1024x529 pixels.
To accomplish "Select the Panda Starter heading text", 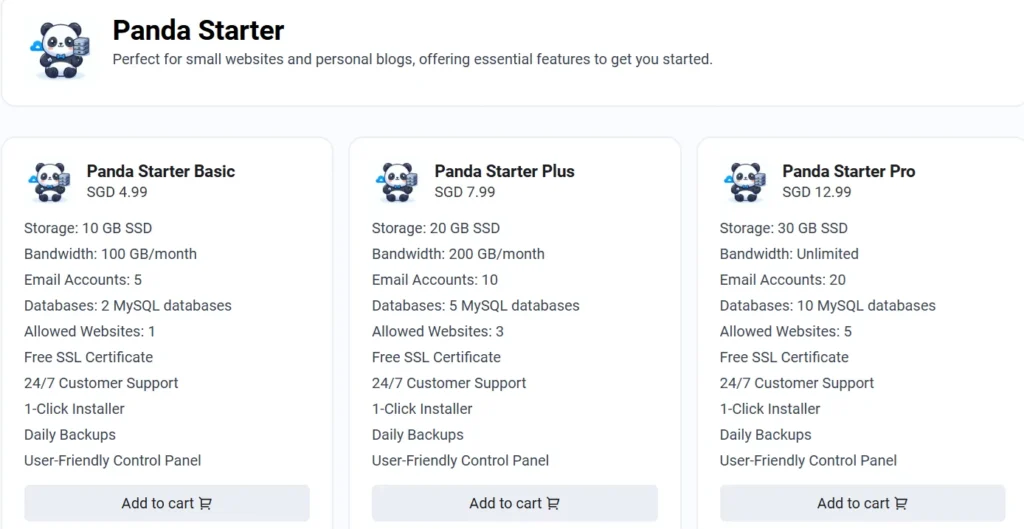I will (x=198, y=30).
